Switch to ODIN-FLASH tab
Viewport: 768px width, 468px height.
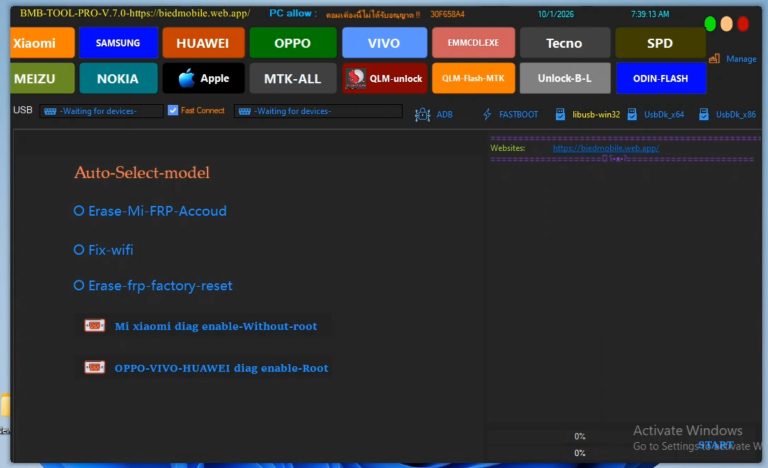pyautogui.click(x=660, y=78)
